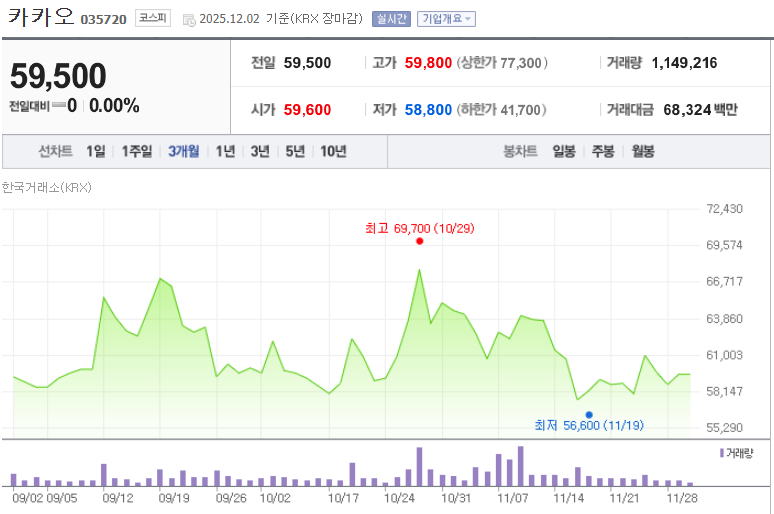This screenshot has height=514, width=774.
Task: Click the 10/24 date axis label
Action: 399,498
